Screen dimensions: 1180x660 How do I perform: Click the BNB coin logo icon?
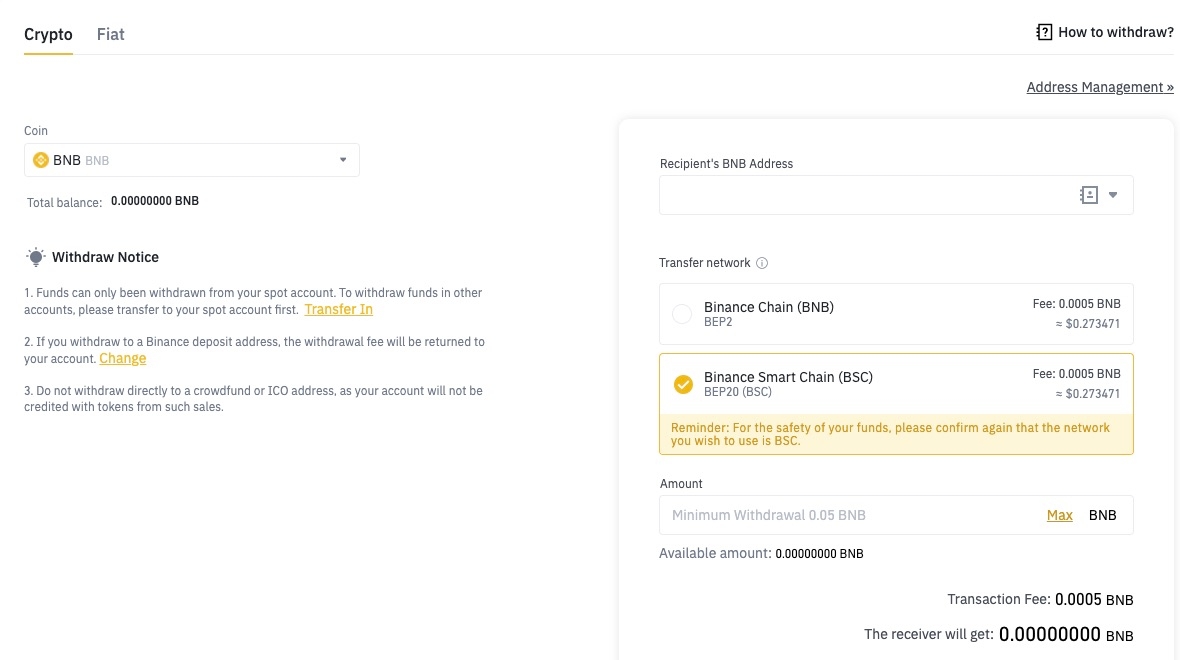41,160
